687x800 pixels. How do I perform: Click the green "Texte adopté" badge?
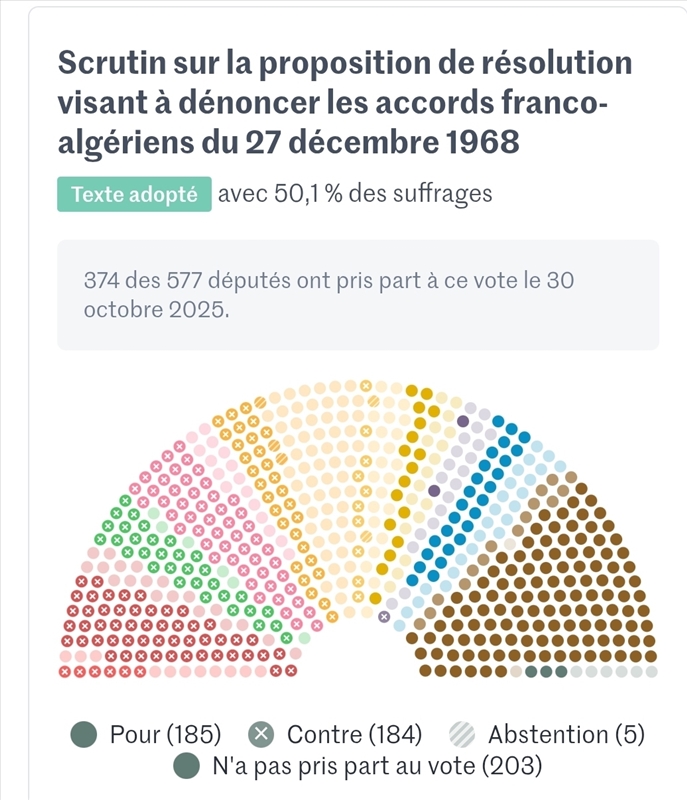pos(134,194)
